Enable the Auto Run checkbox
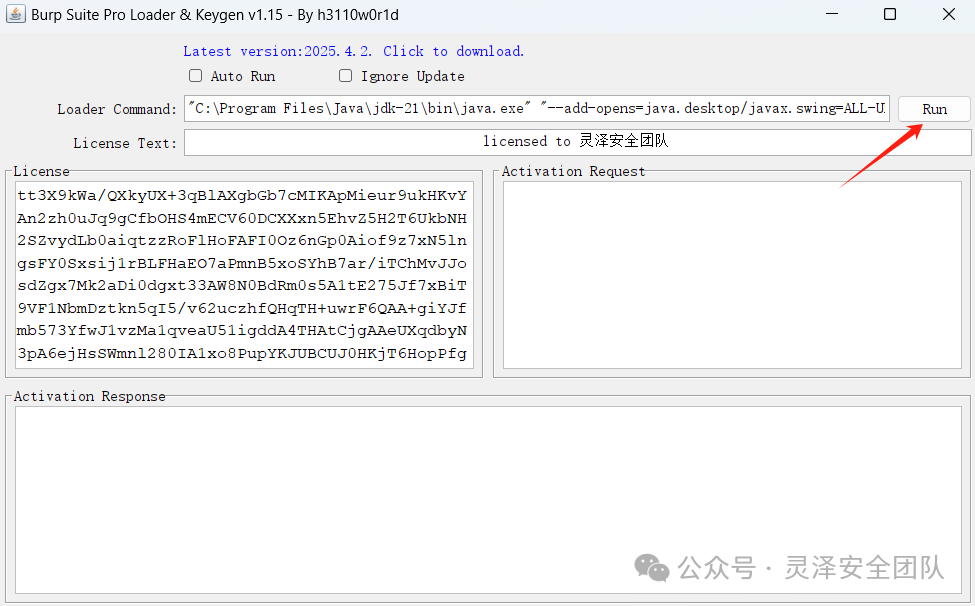The width and height of the screenshot is (975, 606). click(x=195, y=76)
